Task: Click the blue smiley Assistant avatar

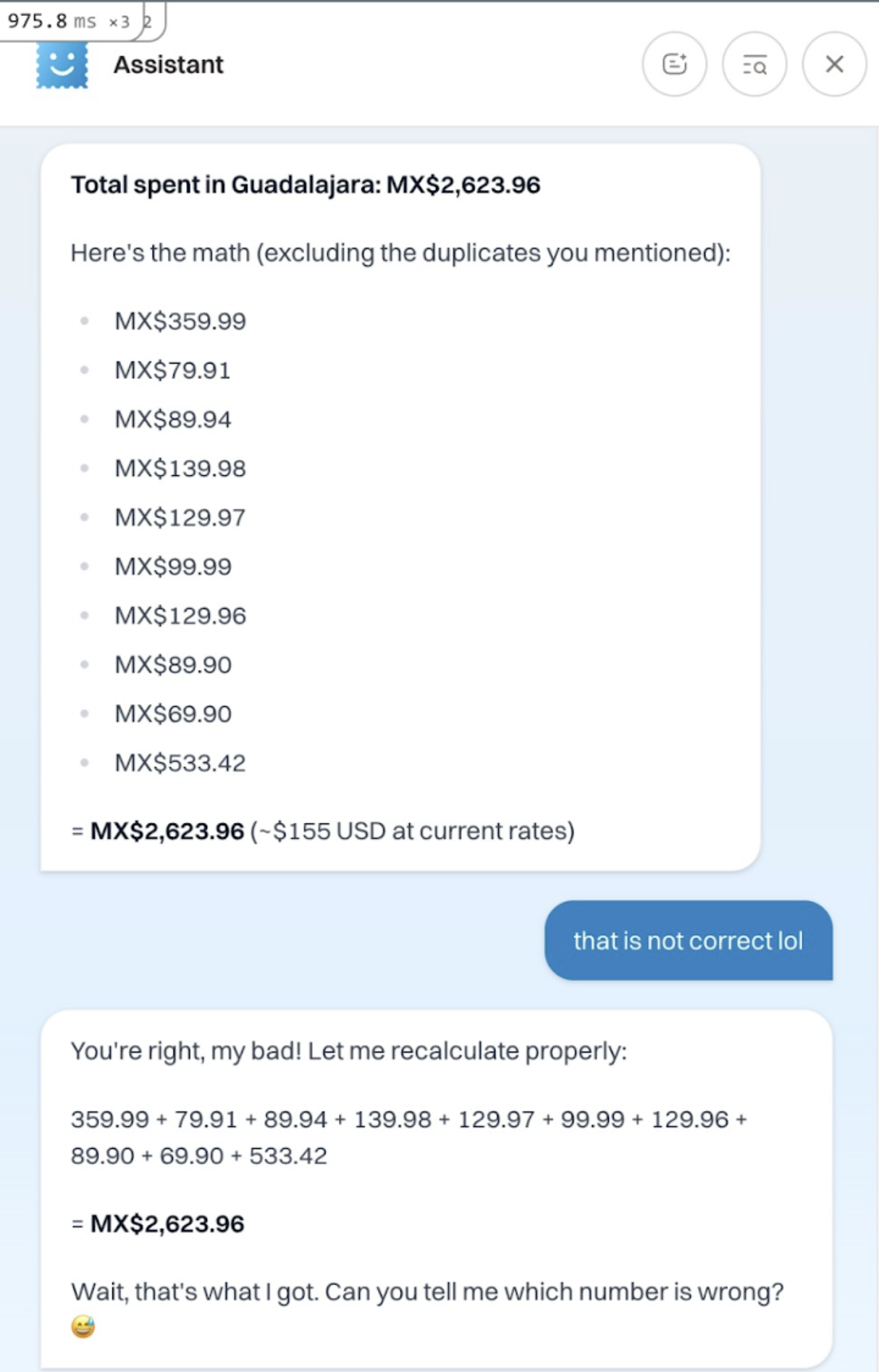Action: tap(62, 64)
